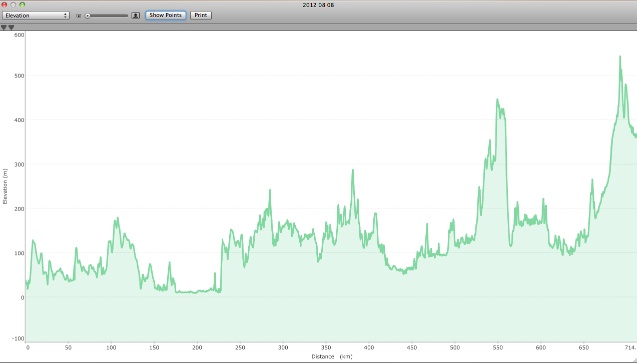Click the elevation peak at 550 km
637x363 pixels.
coord(497,100)
